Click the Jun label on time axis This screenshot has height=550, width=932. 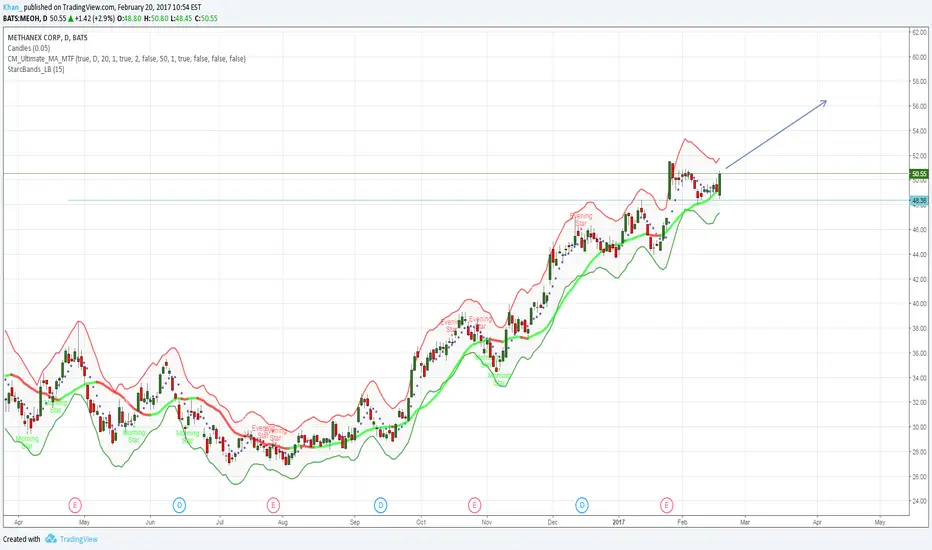150,523
